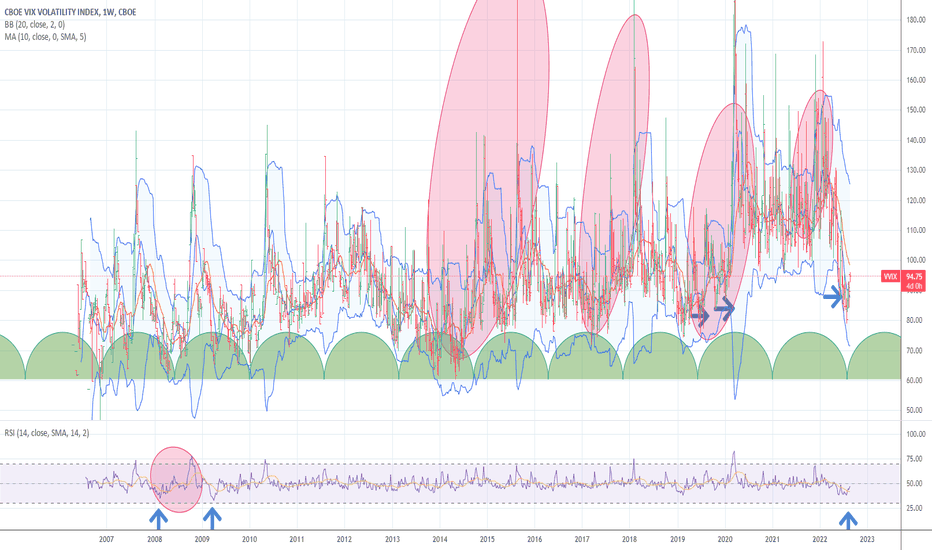Click the red VVIX symbol tag on price axis
This screenshot has height=550, width=932.
pyautogui.click(x=890, y=276)
